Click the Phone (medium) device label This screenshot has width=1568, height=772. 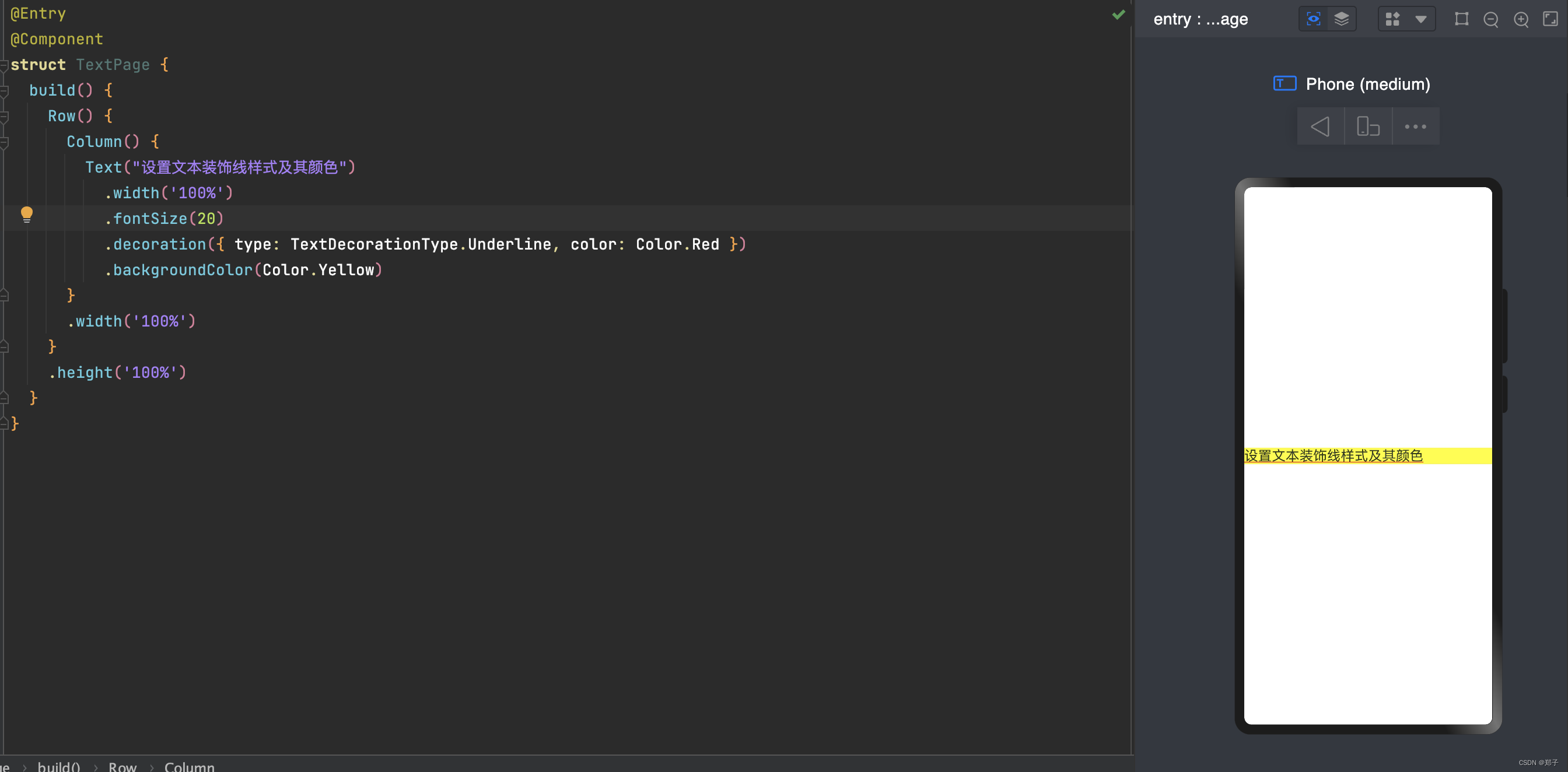1367,84
